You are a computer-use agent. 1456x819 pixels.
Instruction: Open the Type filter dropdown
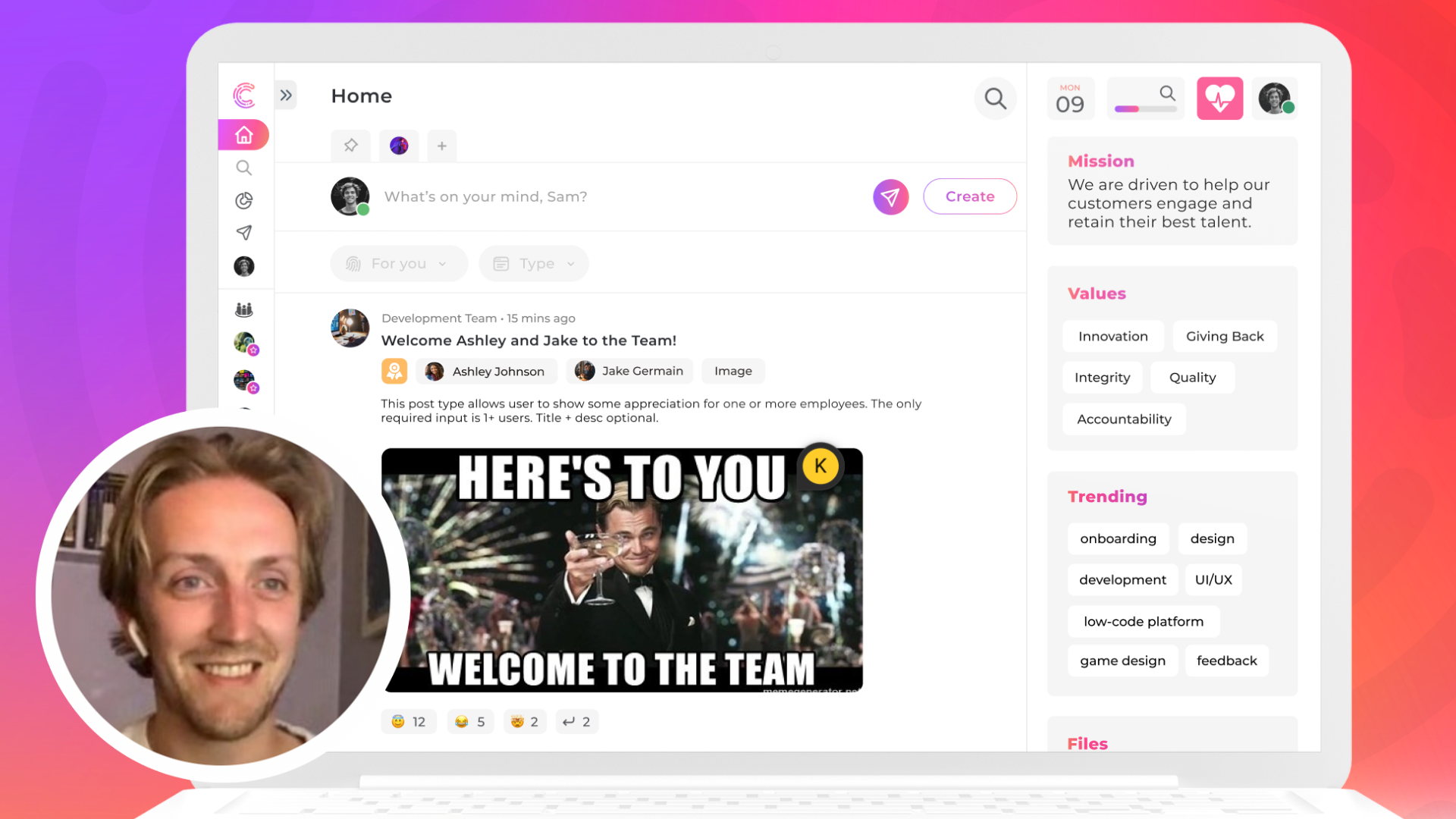point(534,264)
